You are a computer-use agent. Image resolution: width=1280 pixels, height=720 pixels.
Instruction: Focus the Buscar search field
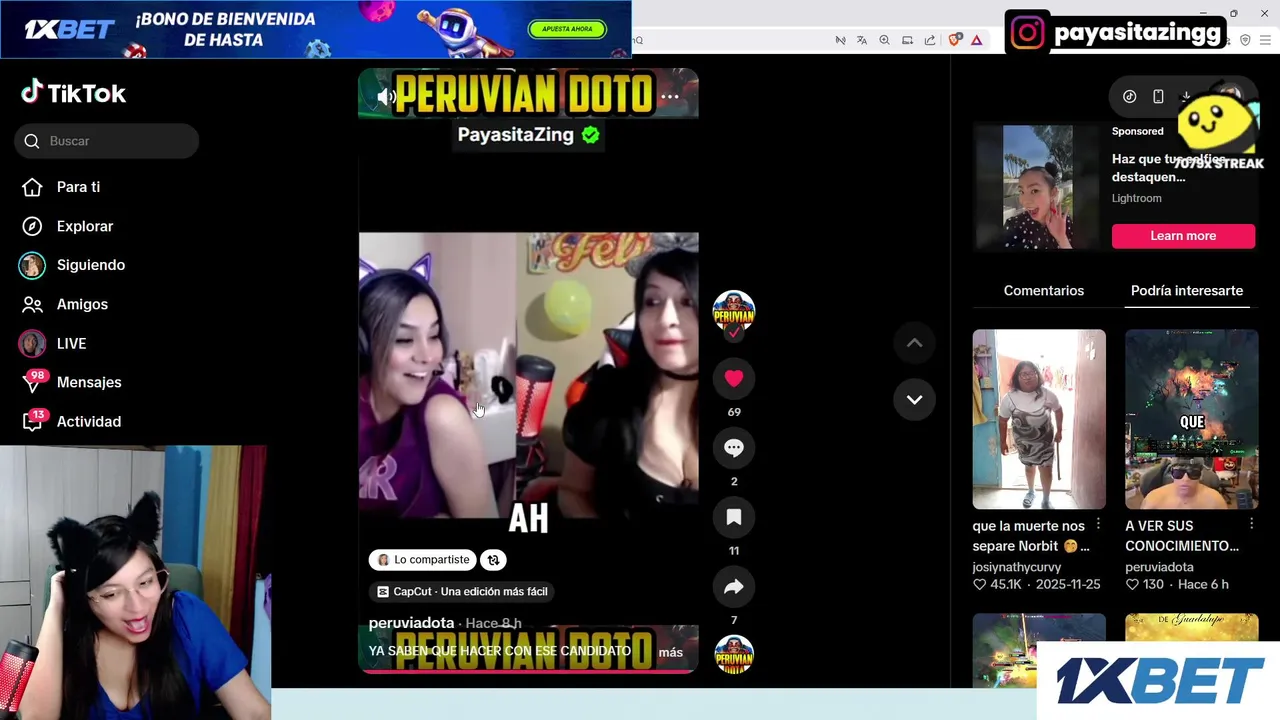tap(106, 141)
